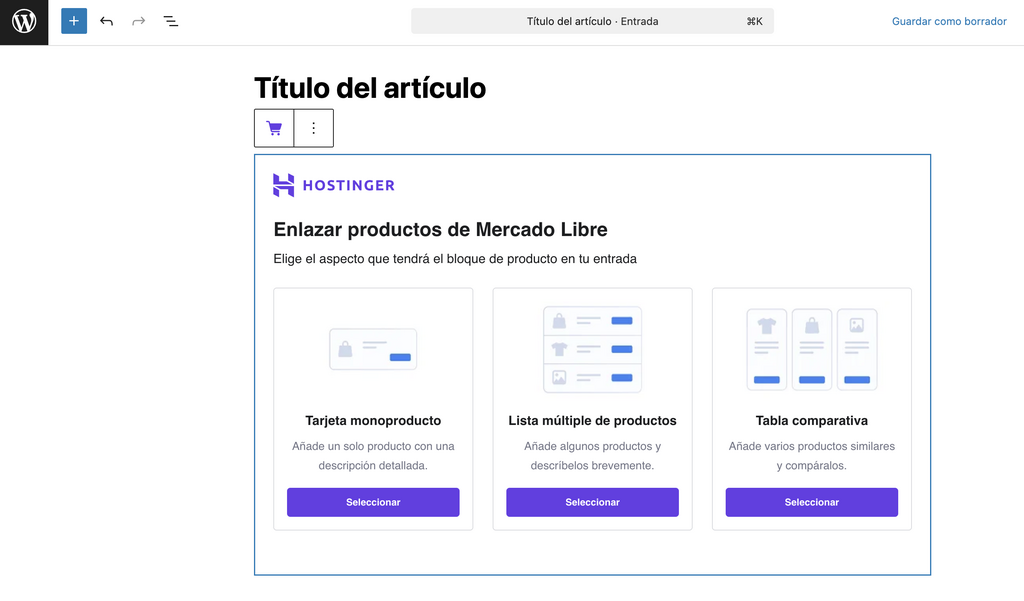Click the Tabla comparativa preview illustration
The image size is (1024, 601).
(811, 349)
